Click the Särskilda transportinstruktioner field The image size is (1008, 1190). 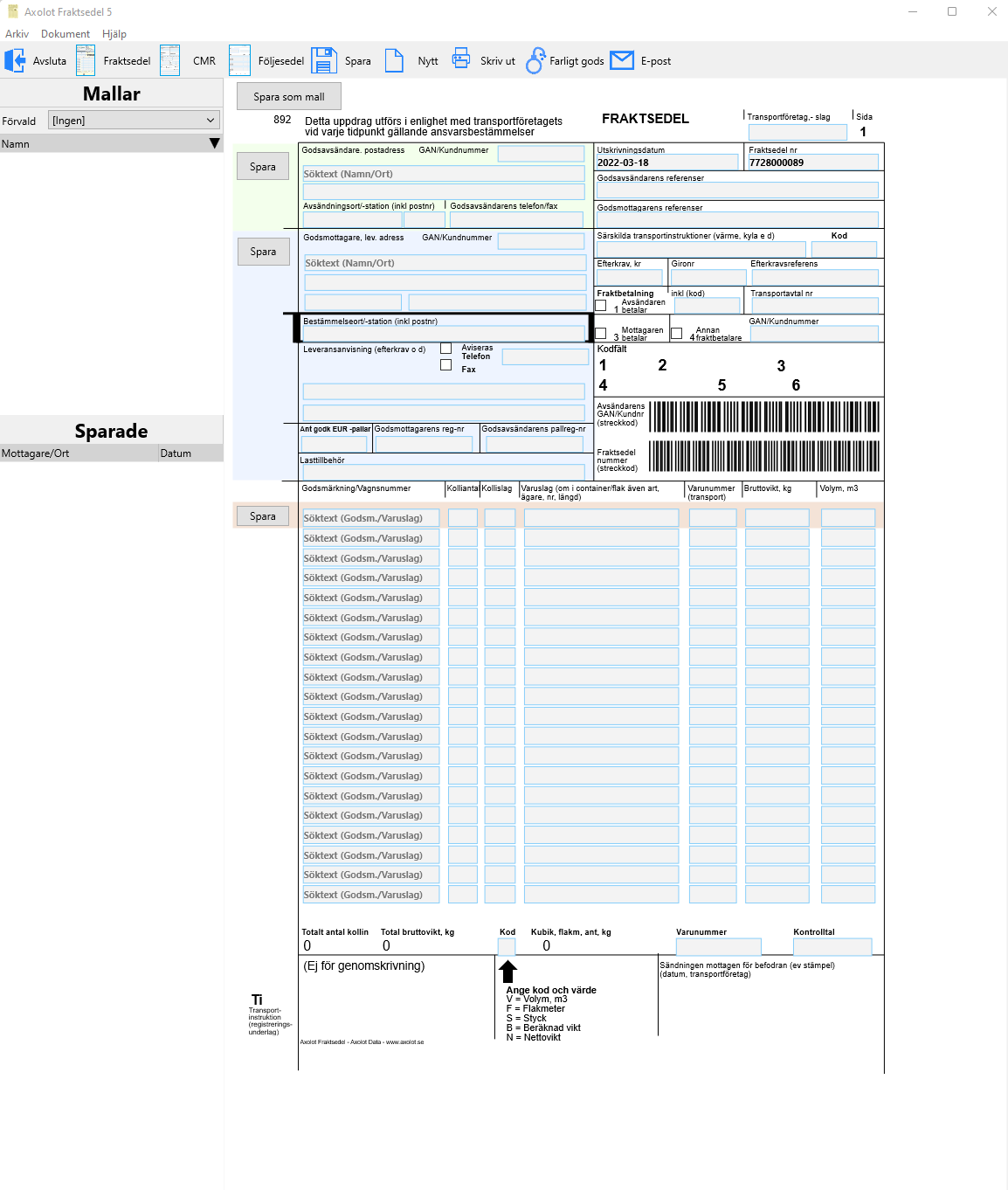tap(701, 249)
